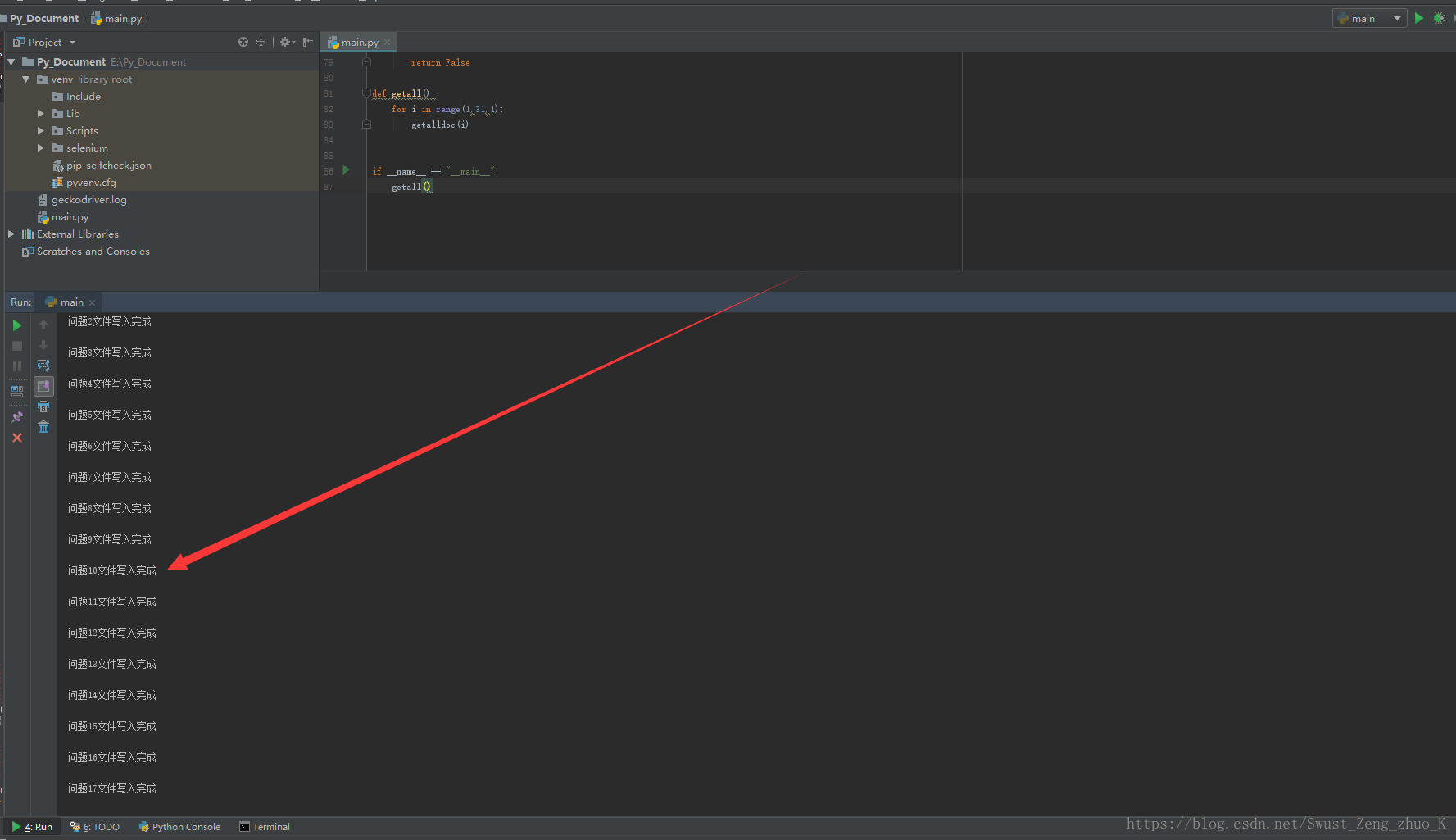Click the Scroll from Source crosshair icon
This screenshot has height=840, width=1456.
pyautogui.click(x=243, y=42)
